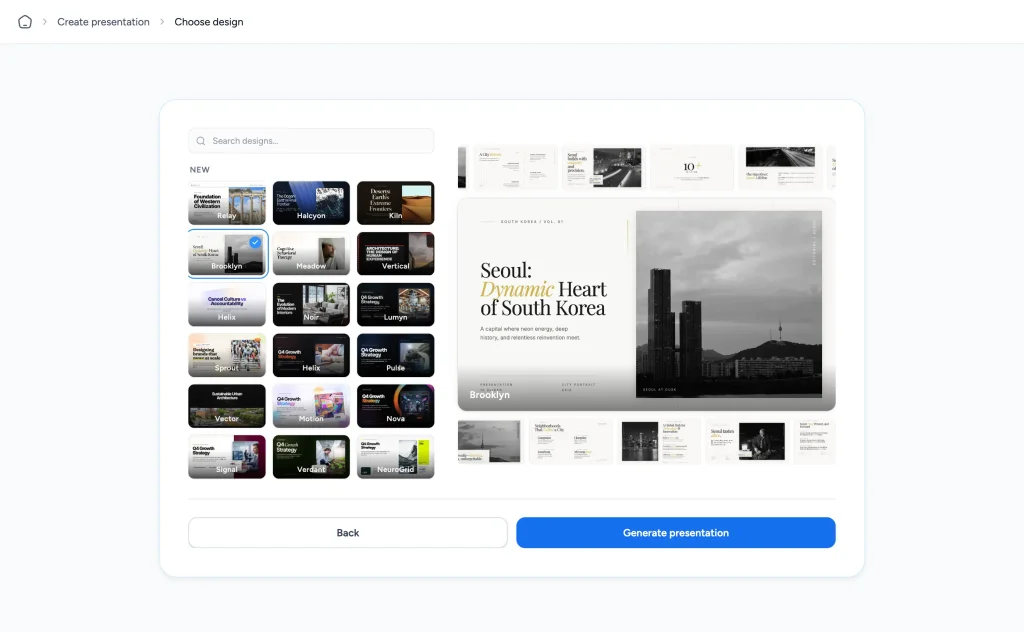Choose the Kiln desert design
This screenshot has width=1024, height=632.
395,203
